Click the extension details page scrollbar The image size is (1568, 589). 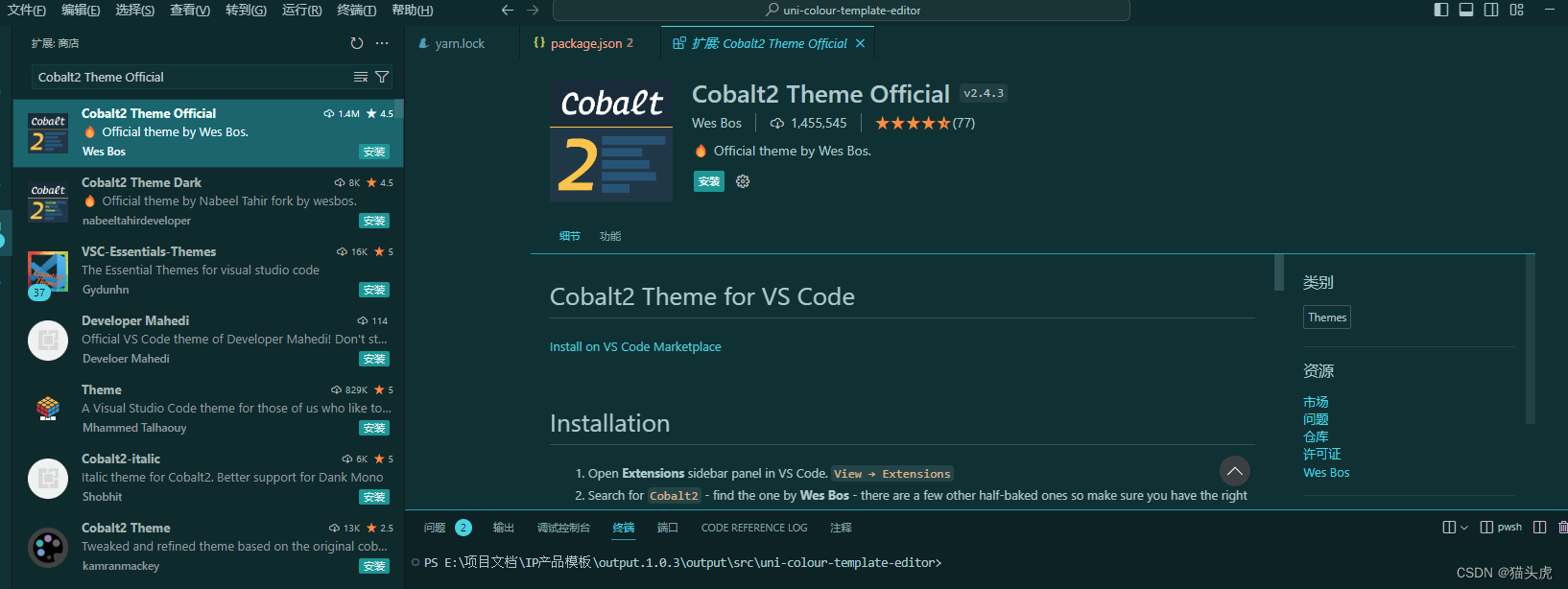point(1278,272)
